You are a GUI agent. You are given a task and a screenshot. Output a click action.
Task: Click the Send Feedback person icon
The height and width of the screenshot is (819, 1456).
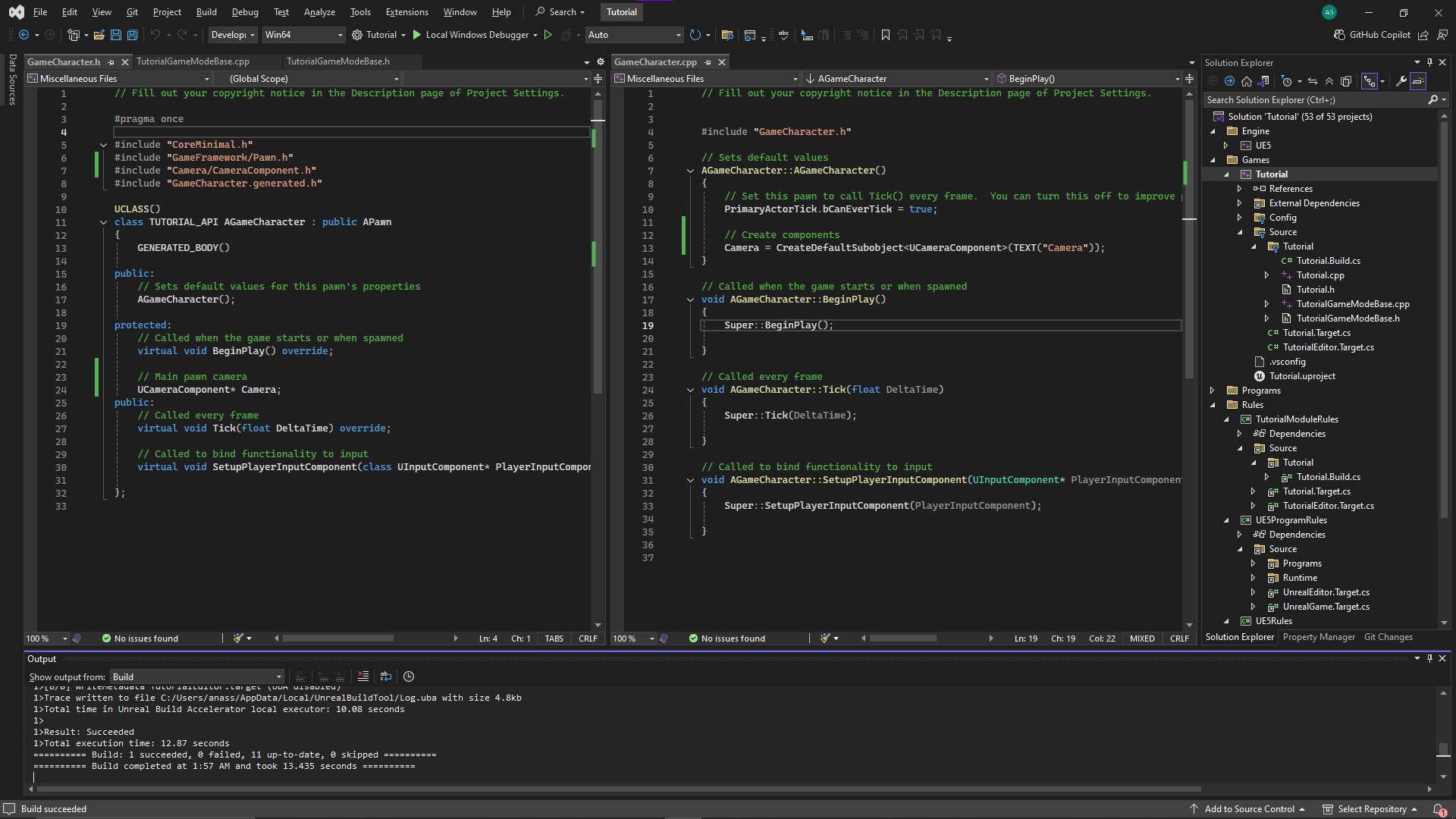tap(1442, 35)
